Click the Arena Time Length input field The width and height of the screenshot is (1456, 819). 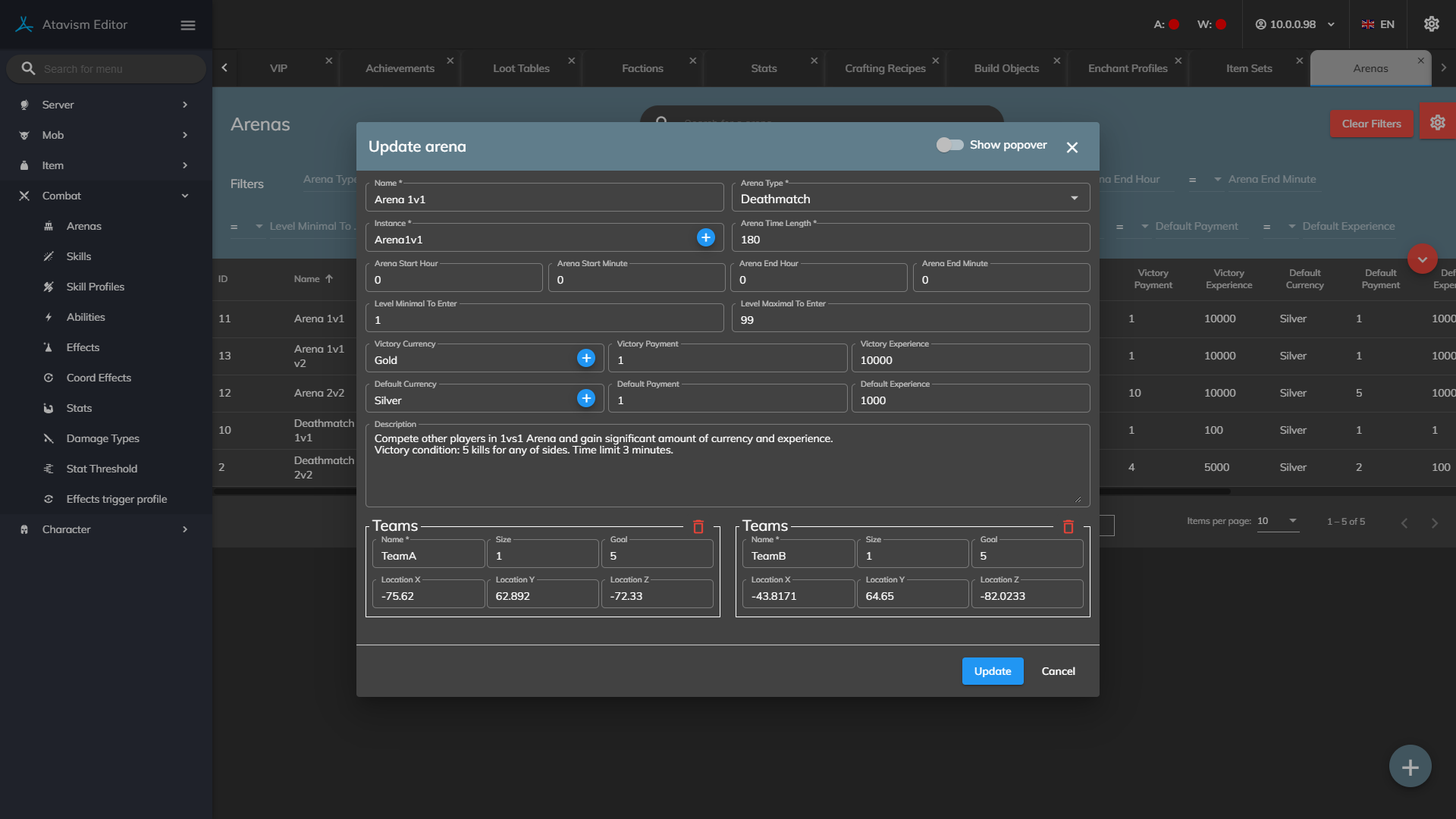tap(910, 240)
